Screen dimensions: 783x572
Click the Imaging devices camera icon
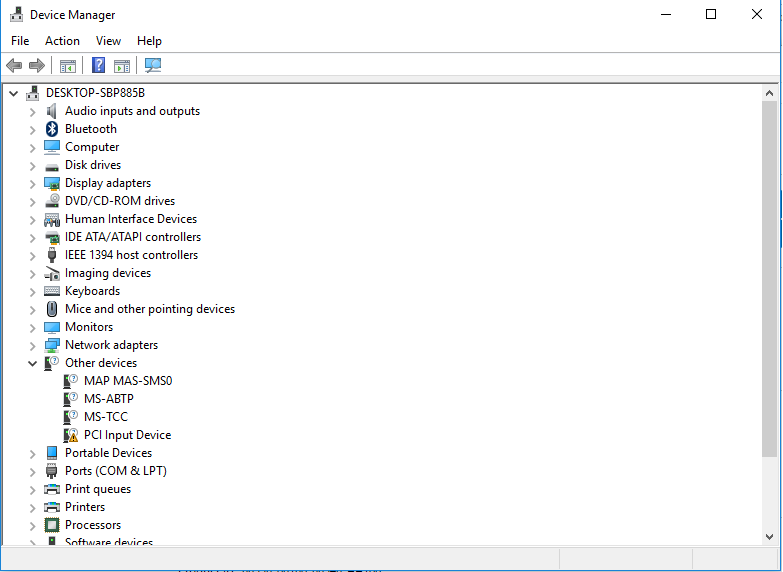pyautogui.click(x=51, y=273)
